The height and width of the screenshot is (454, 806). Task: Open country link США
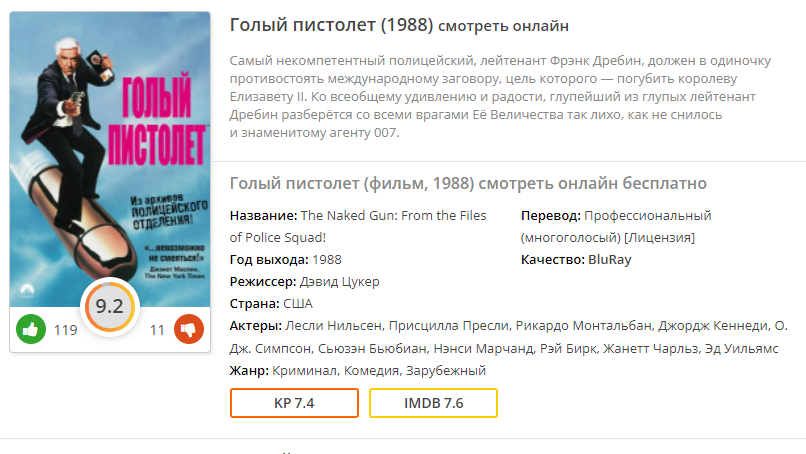coord(298,303)
